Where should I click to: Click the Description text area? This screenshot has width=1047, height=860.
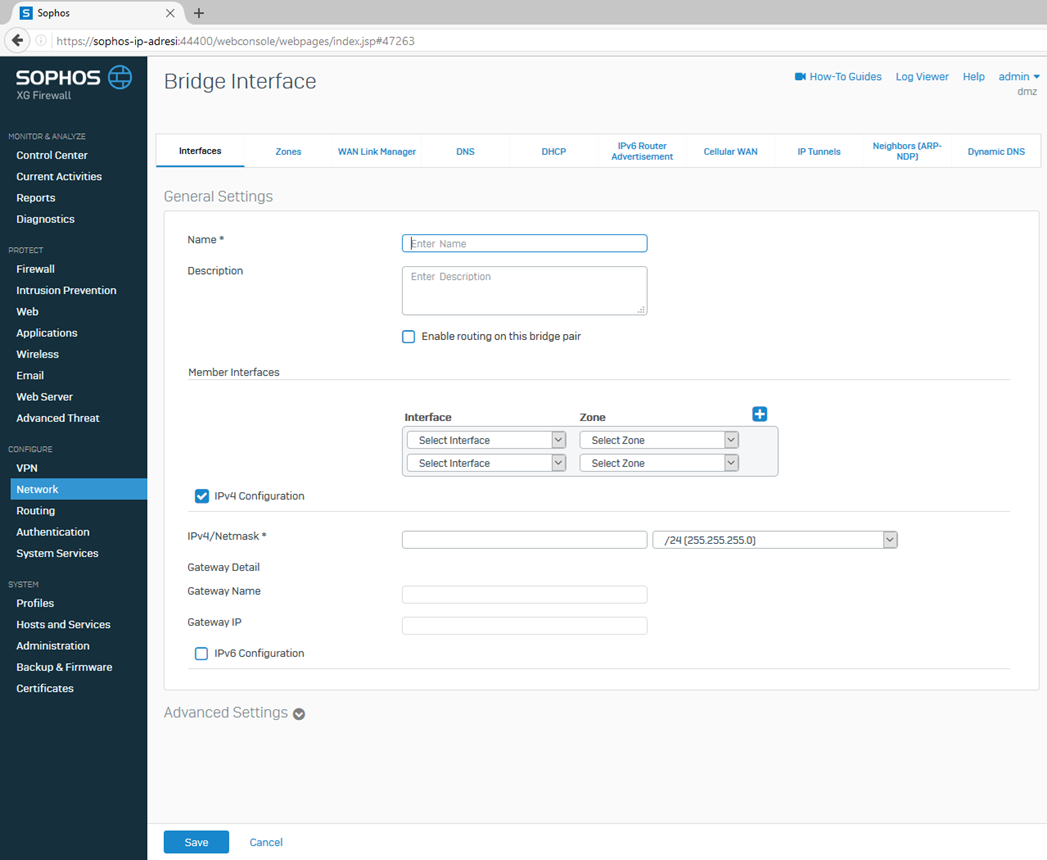coord(524,290)
